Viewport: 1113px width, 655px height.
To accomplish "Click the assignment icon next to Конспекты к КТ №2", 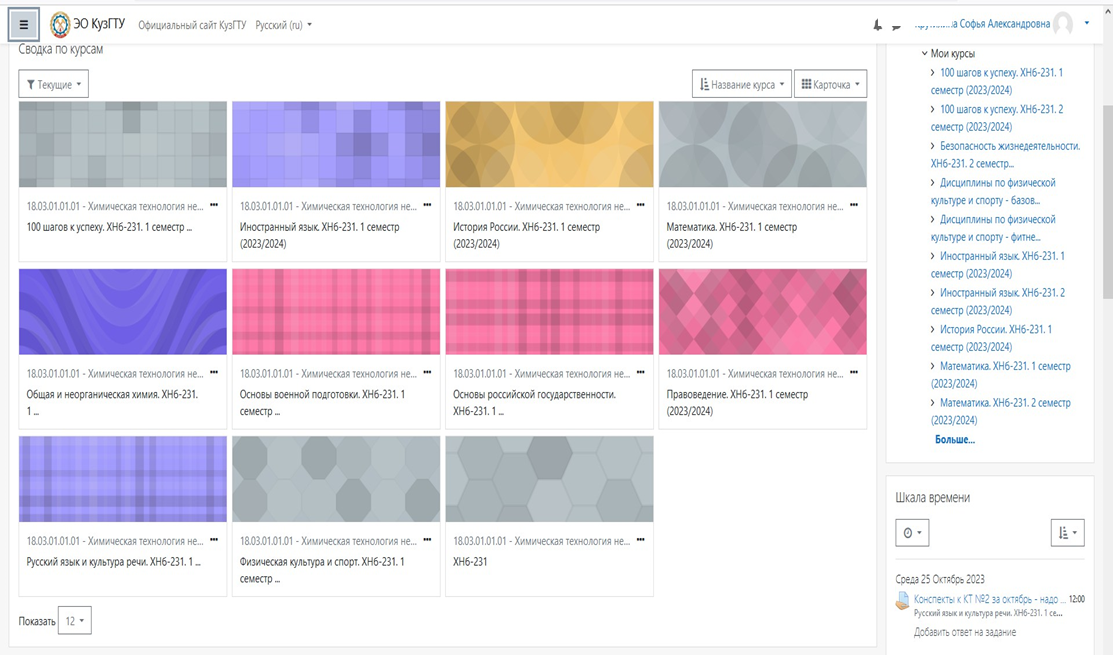I will pos(902,601).
